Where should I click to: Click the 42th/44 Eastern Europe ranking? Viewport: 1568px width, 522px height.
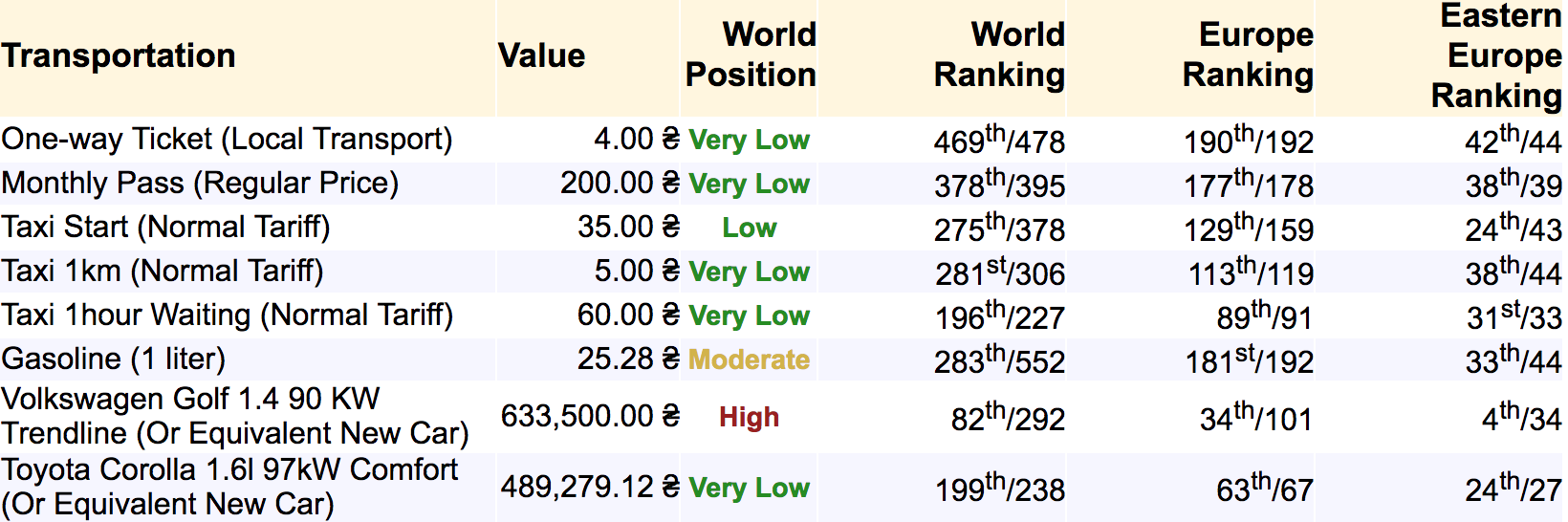(x=1514, y=141)
